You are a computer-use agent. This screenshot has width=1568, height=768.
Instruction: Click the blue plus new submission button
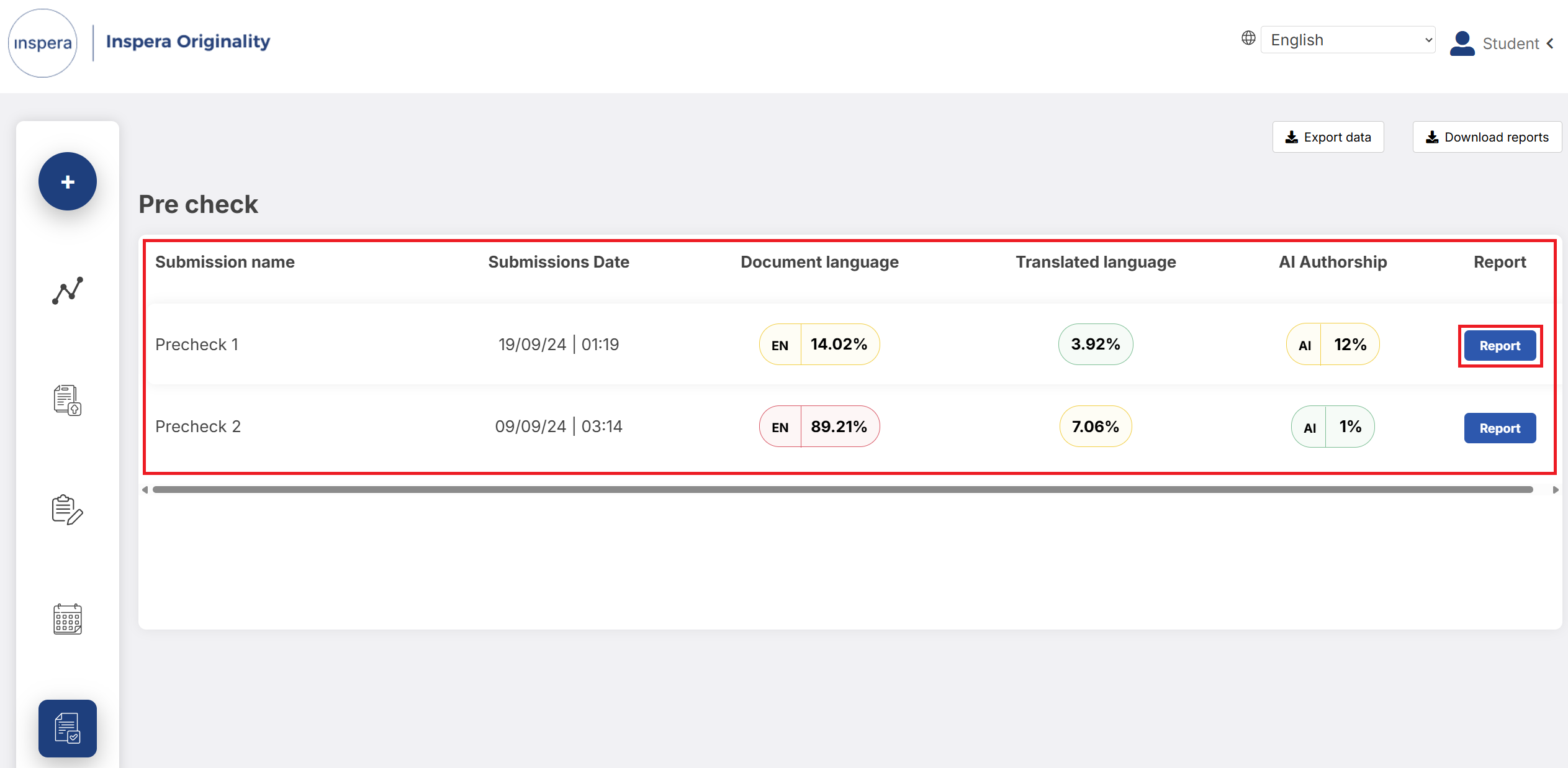click(x=68, y=182)
